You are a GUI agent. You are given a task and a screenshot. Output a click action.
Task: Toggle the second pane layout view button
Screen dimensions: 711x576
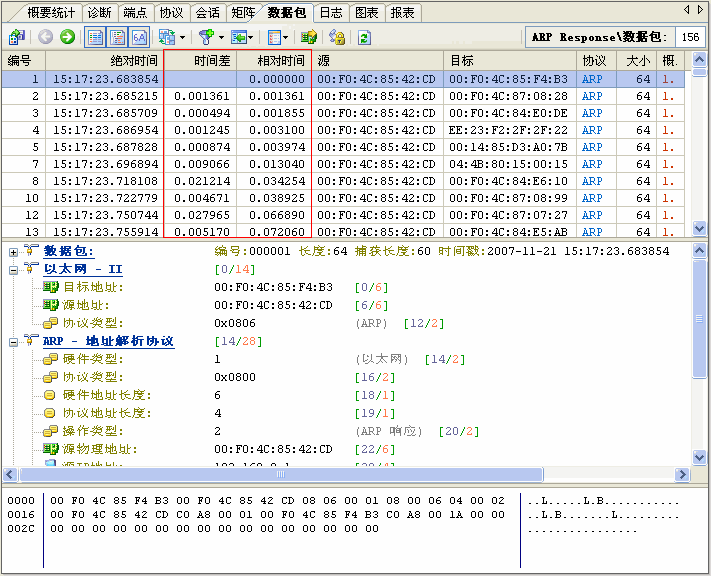click(117, 37)
